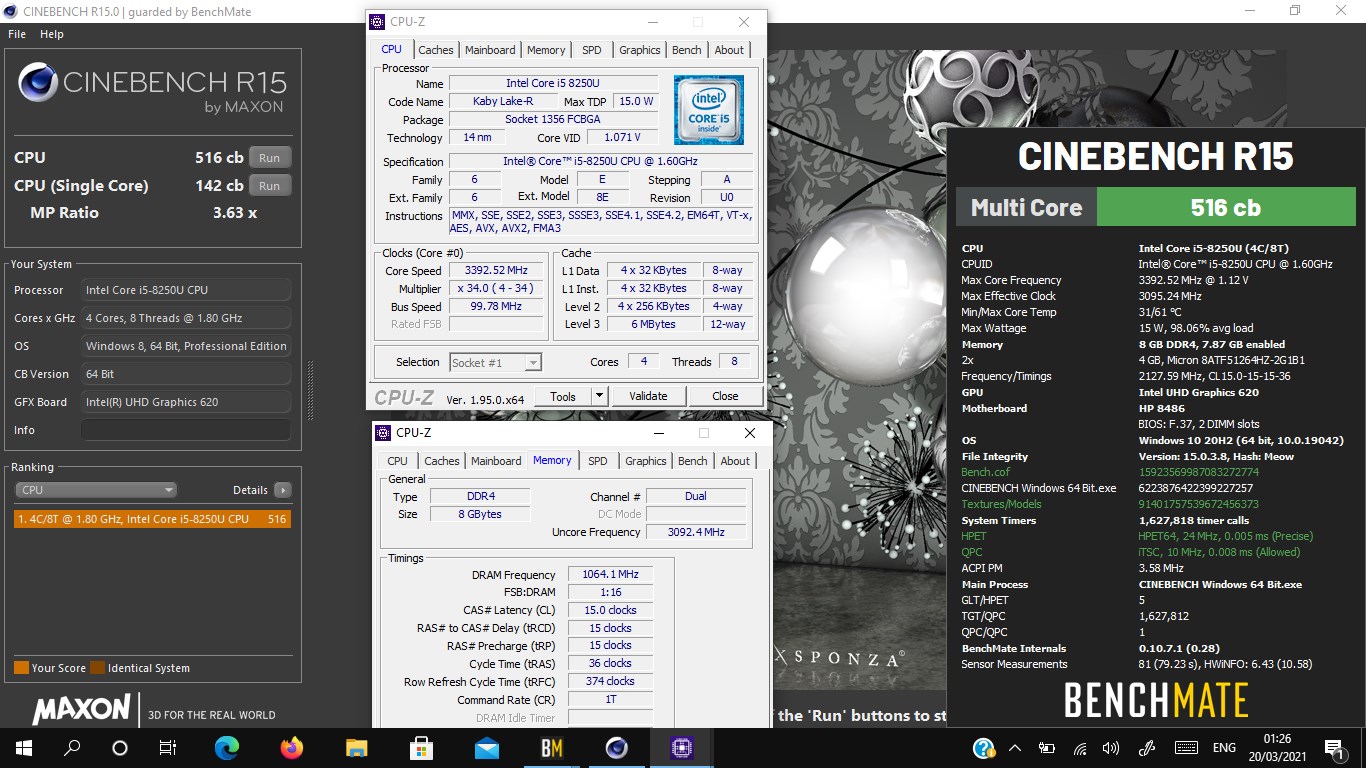Click the Intel Core i5 logo badge
1366x768 pixels.
click(x=708, y=110)
